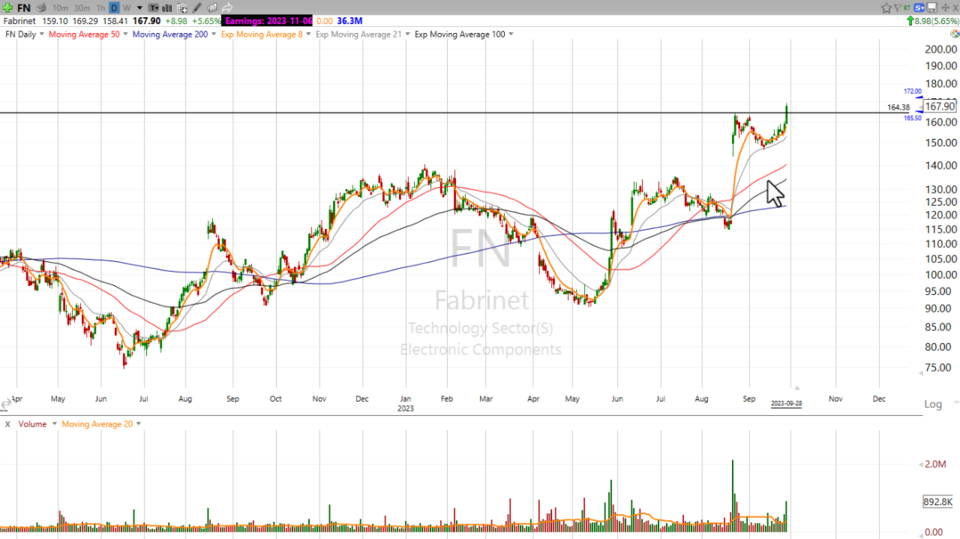The width and height of the screenshot is (960, 539).
Task: Click the time axis arrow marker near October
Action: [x=797, y=388]
